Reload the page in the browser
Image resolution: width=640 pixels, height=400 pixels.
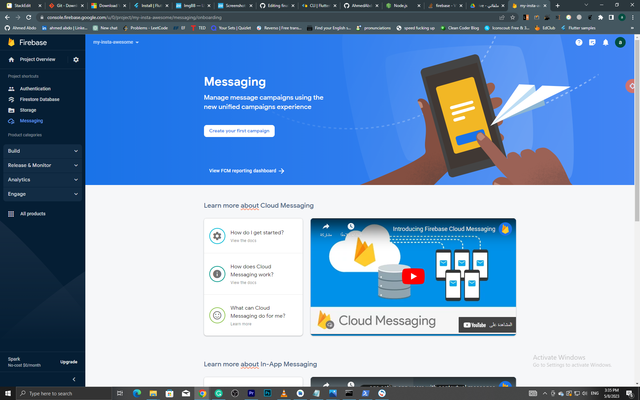(29, 18)
